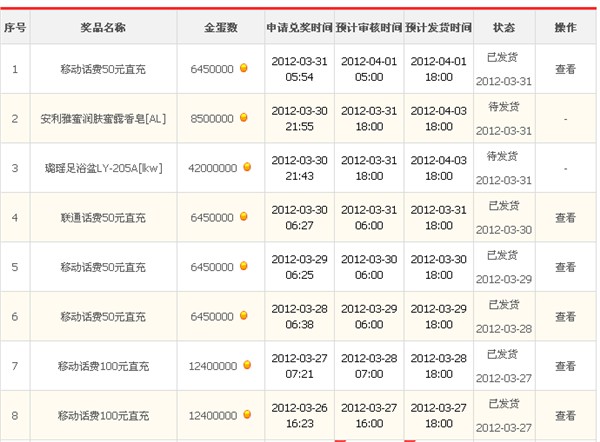Click 6450000 value in row 1
The height and width of the screenshot is (442, 600).
coord(212,69)
